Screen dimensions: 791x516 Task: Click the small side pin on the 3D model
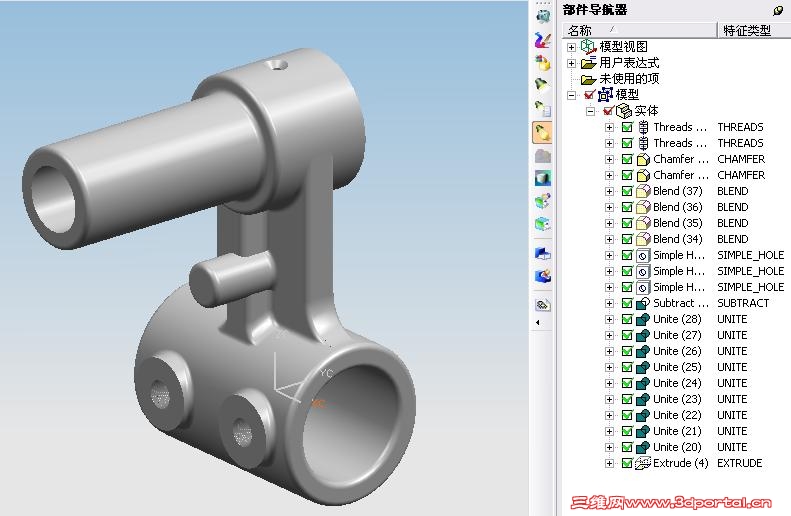pyautogui.click(x=232, y=279)
